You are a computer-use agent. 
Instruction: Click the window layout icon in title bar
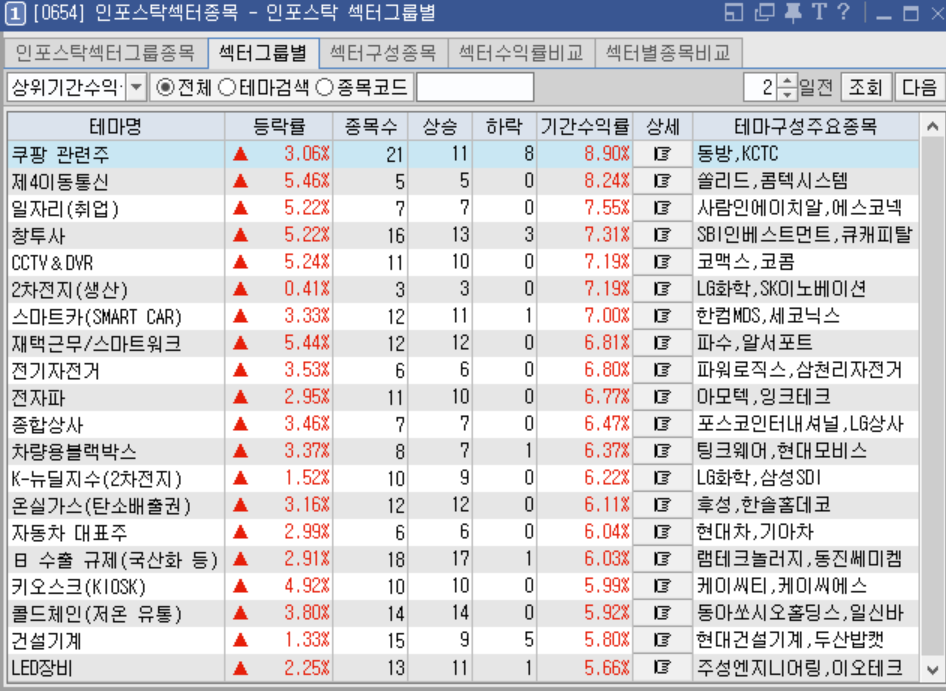coord(734,13)
